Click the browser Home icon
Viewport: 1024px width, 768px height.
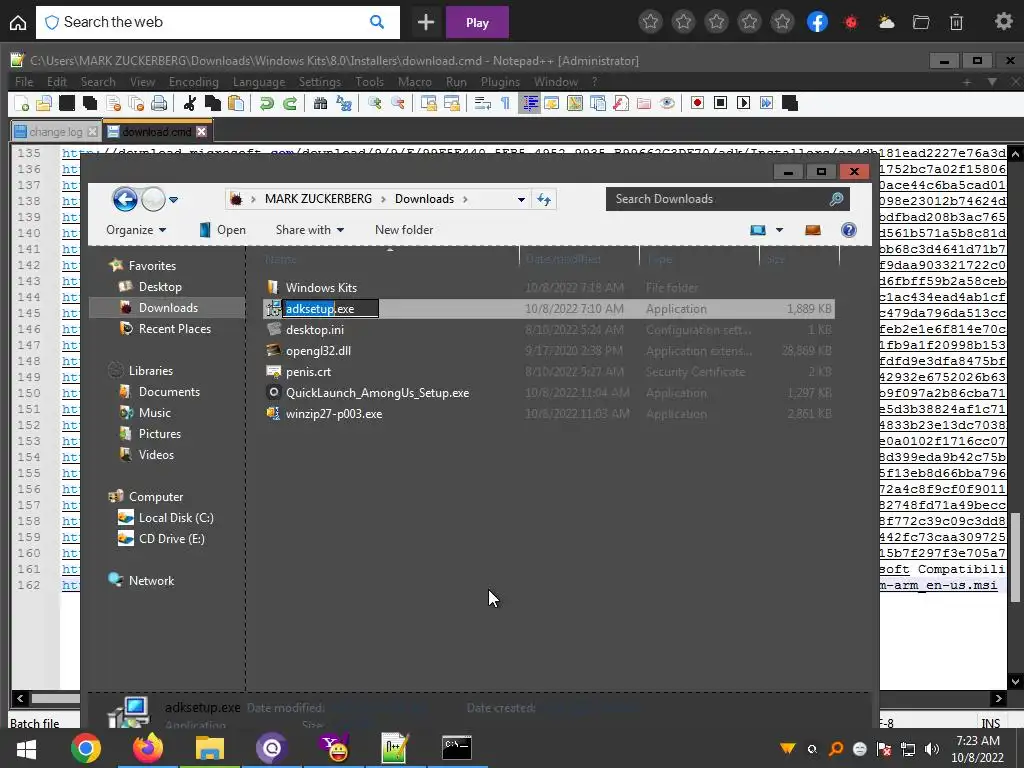18,23
